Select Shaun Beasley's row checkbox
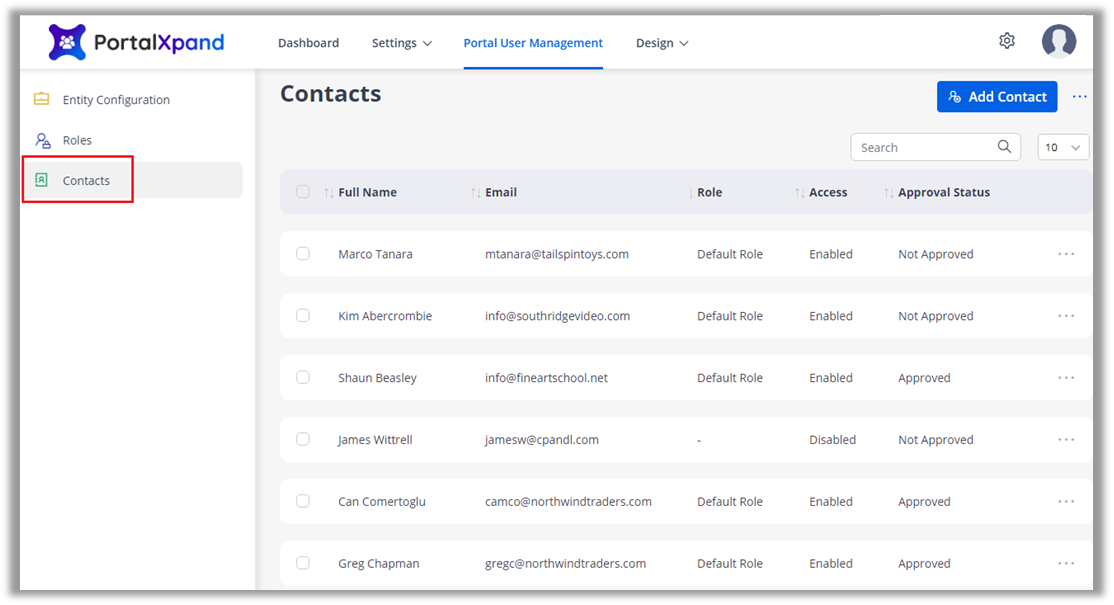The width and height of the screenshot is (1114, 605). (303, 378)
